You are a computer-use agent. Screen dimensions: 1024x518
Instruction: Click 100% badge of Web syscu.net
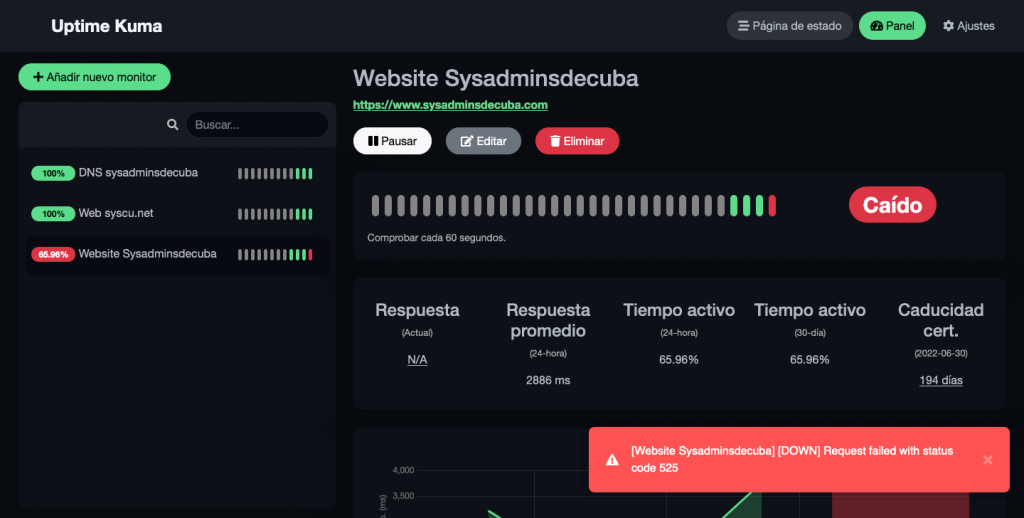click(53, 214)
